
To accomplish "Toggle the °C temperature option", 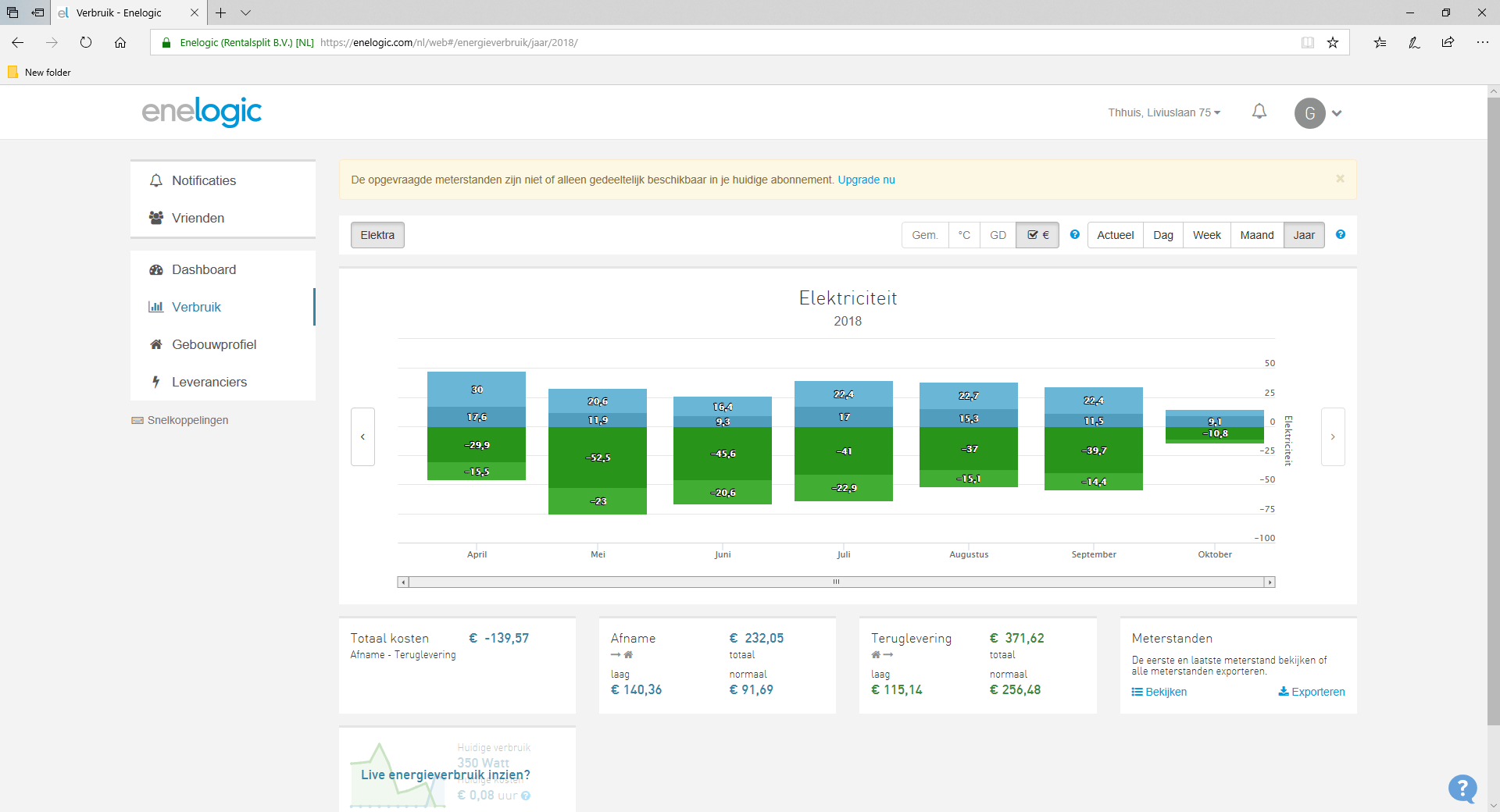I will click(964, 235).
